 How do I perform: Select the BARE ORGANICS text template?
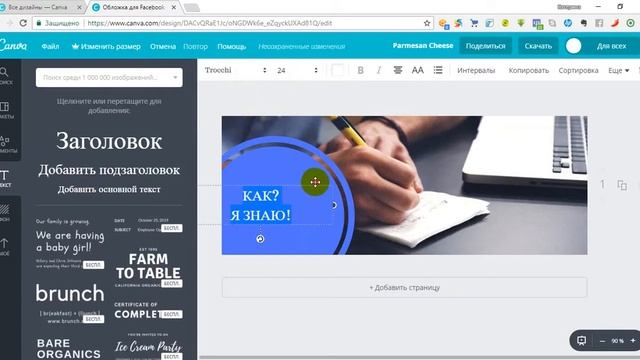click(x=69, y=349)
